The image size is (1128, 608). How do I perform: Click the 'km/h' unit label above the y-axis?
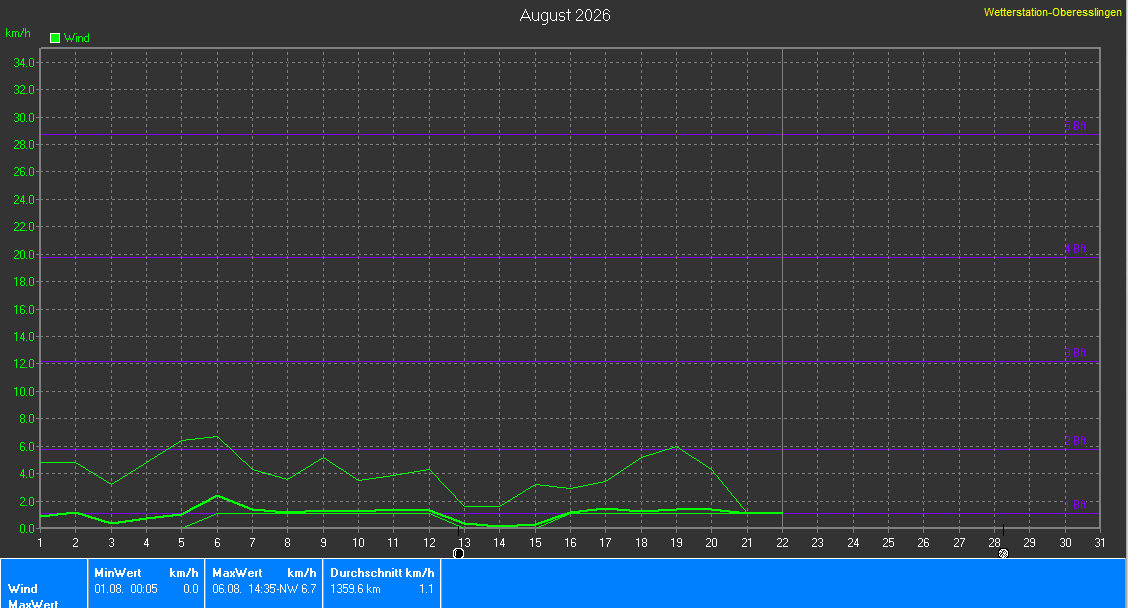18,33
